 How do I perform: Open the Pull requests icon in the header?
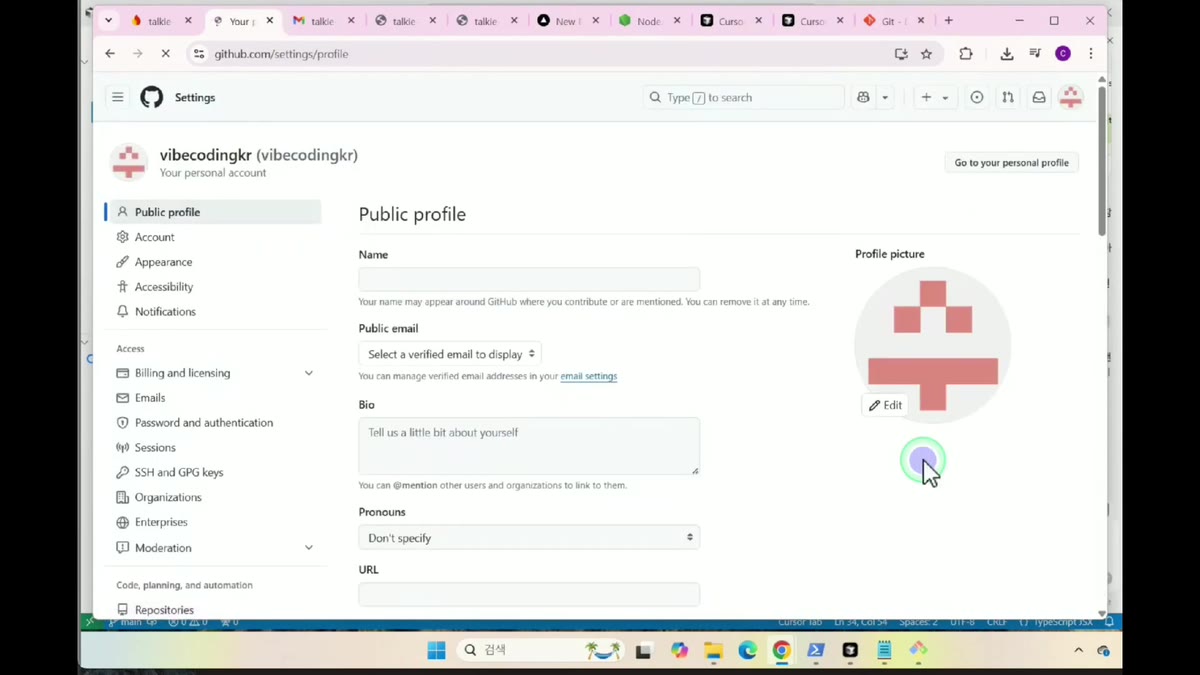point(1008,97)
